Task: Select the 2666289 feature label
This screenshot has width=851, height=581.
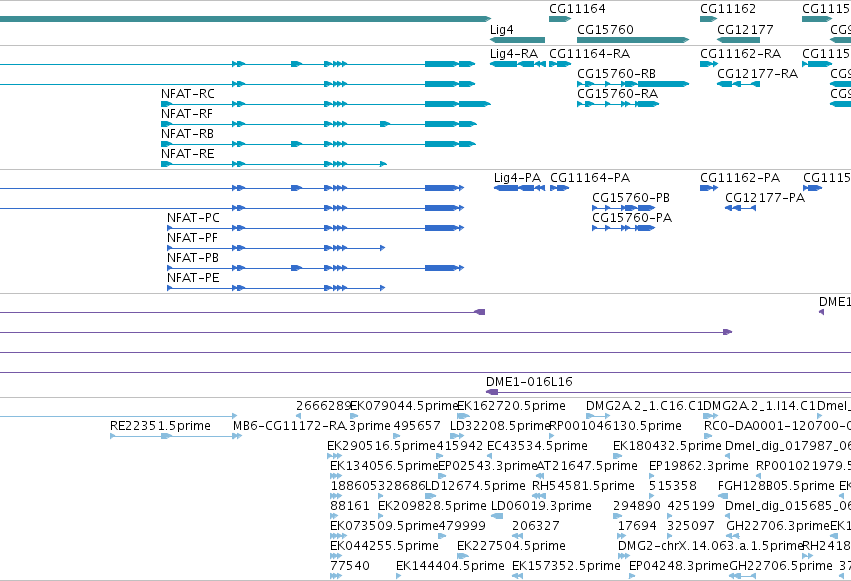Action: coord(323,406)
